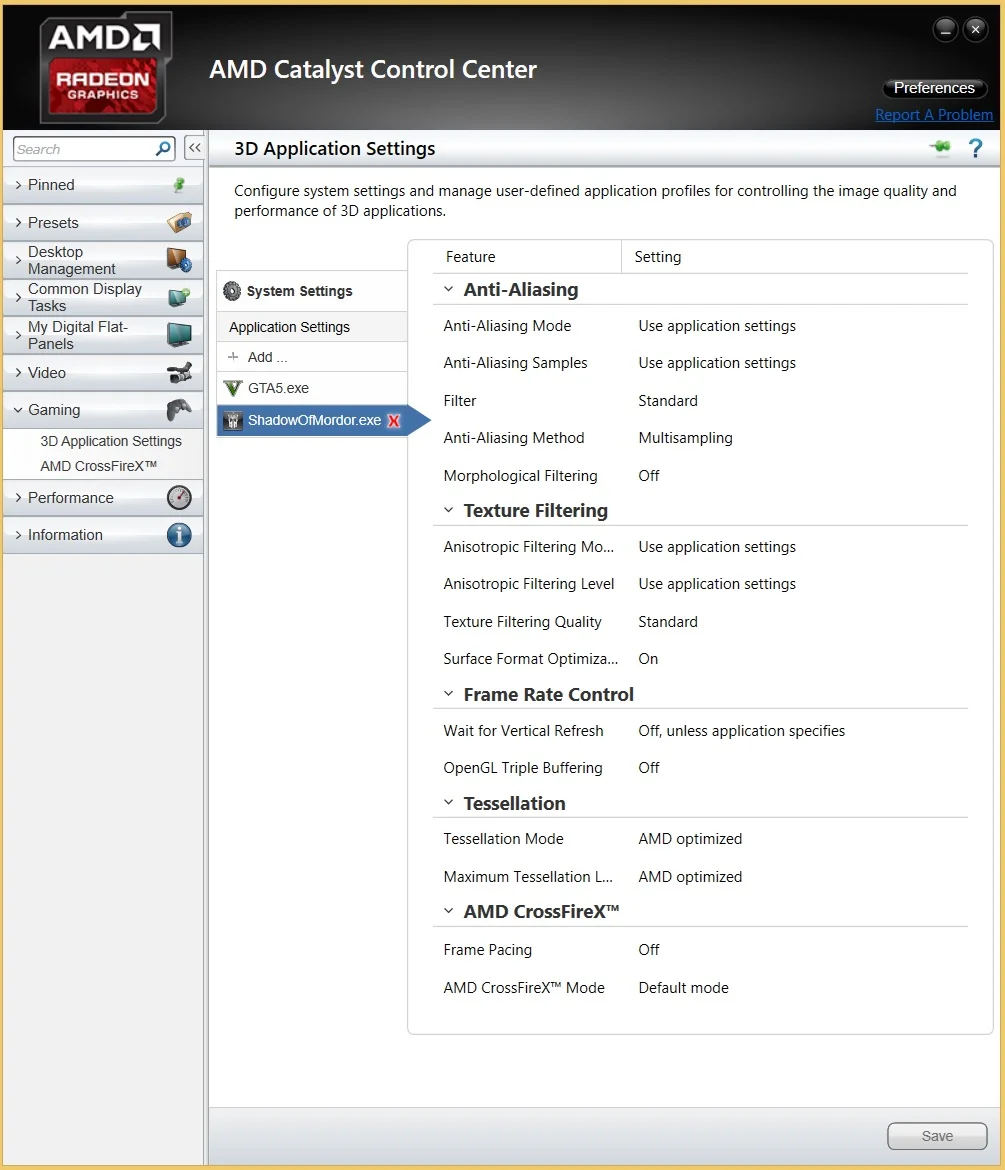Click the GTA5.exe game icon
Screen dimensions: 1005x1170
[233, 388]
